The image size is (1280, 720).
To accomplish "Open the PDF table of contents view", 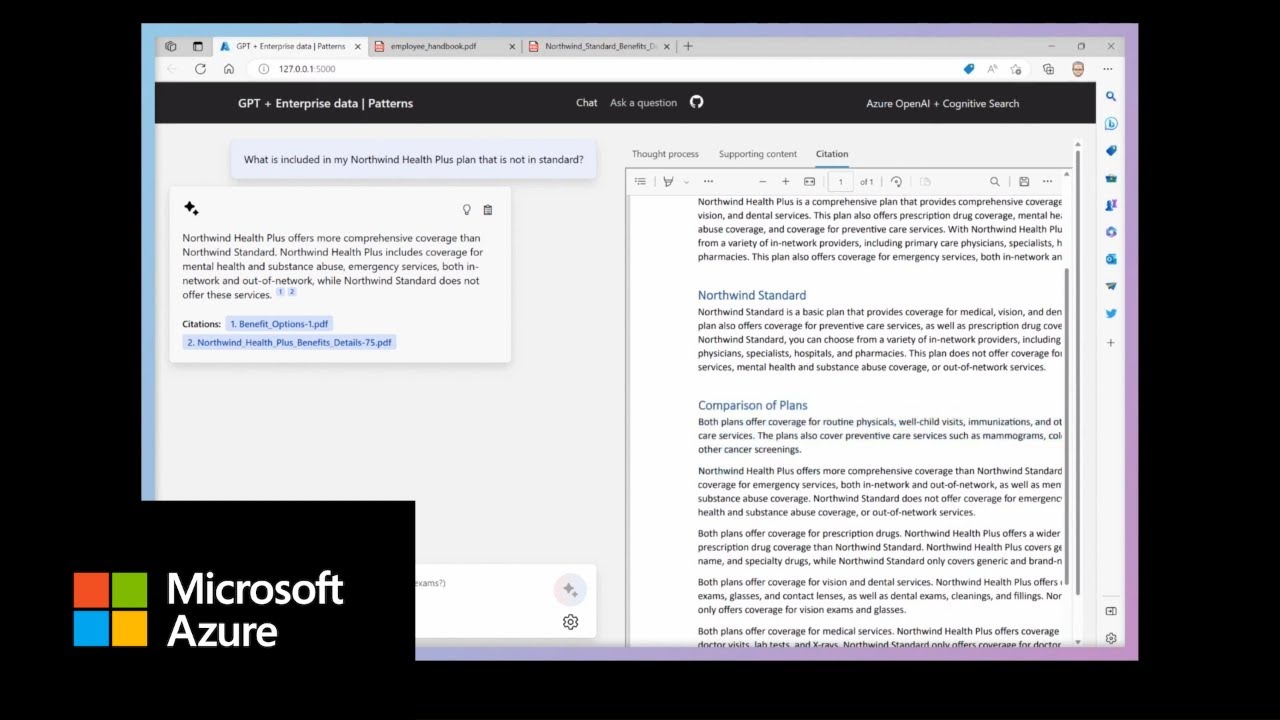I will tap(640, 181).
